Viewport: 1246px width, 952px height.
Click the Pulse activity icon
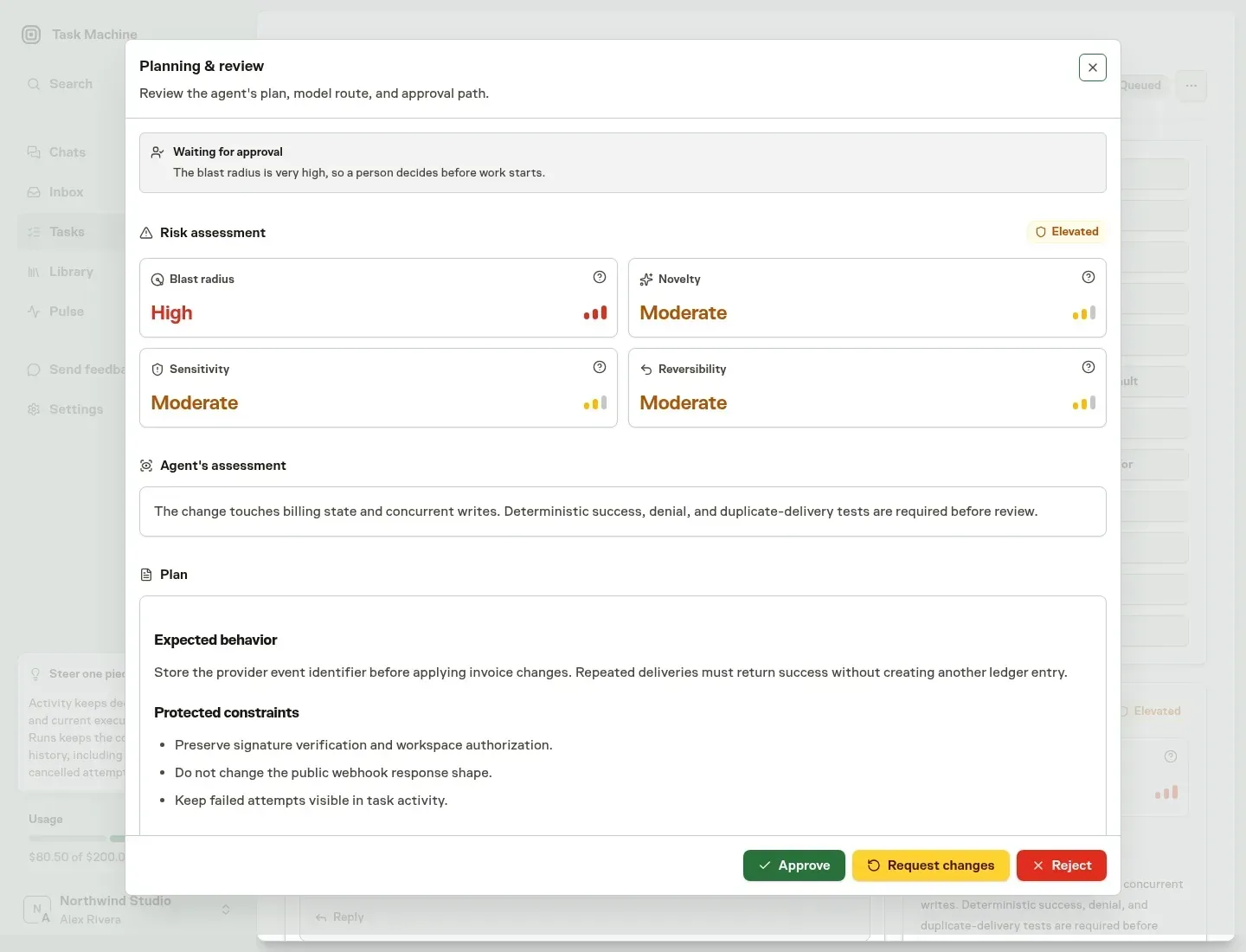click(34, 312)
